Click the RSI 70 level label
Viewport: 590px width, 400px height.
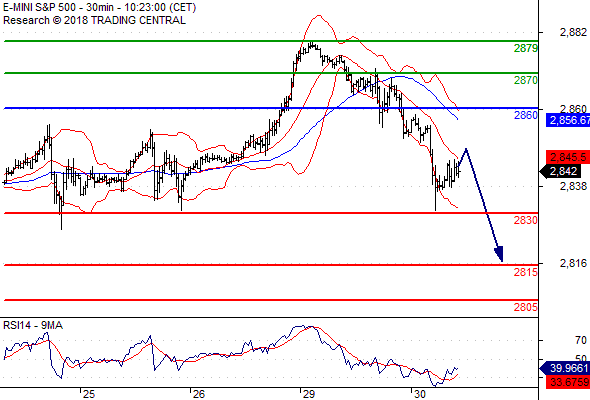coord(581,341)
